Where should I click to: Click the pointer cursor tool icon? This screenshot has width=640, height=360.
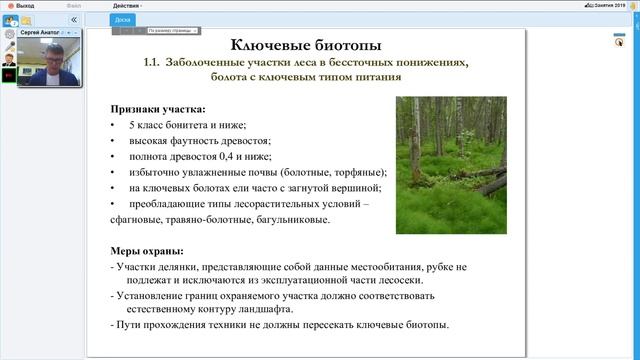(619, 42)
